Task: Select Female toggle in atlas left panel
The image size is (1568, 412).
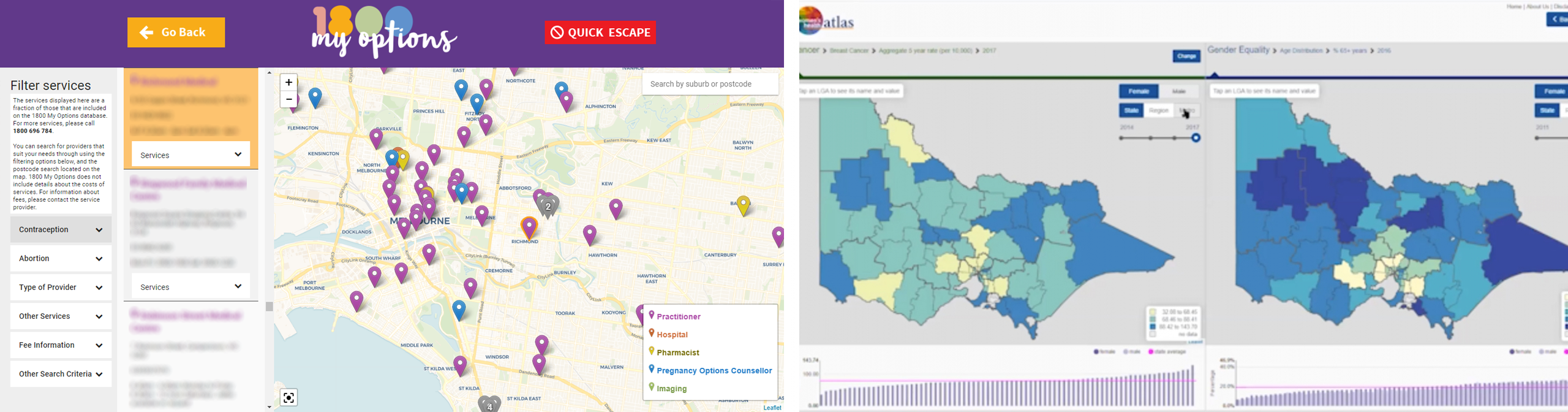Action: (1139, 91)
